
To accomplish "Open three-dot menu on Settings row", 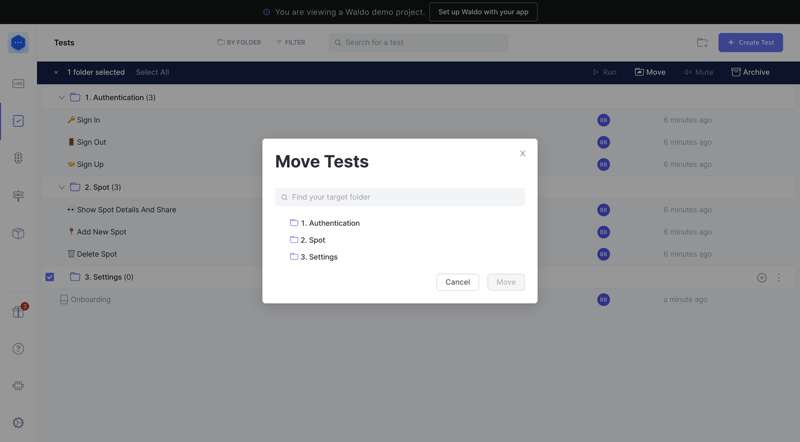I will [779, 278].
